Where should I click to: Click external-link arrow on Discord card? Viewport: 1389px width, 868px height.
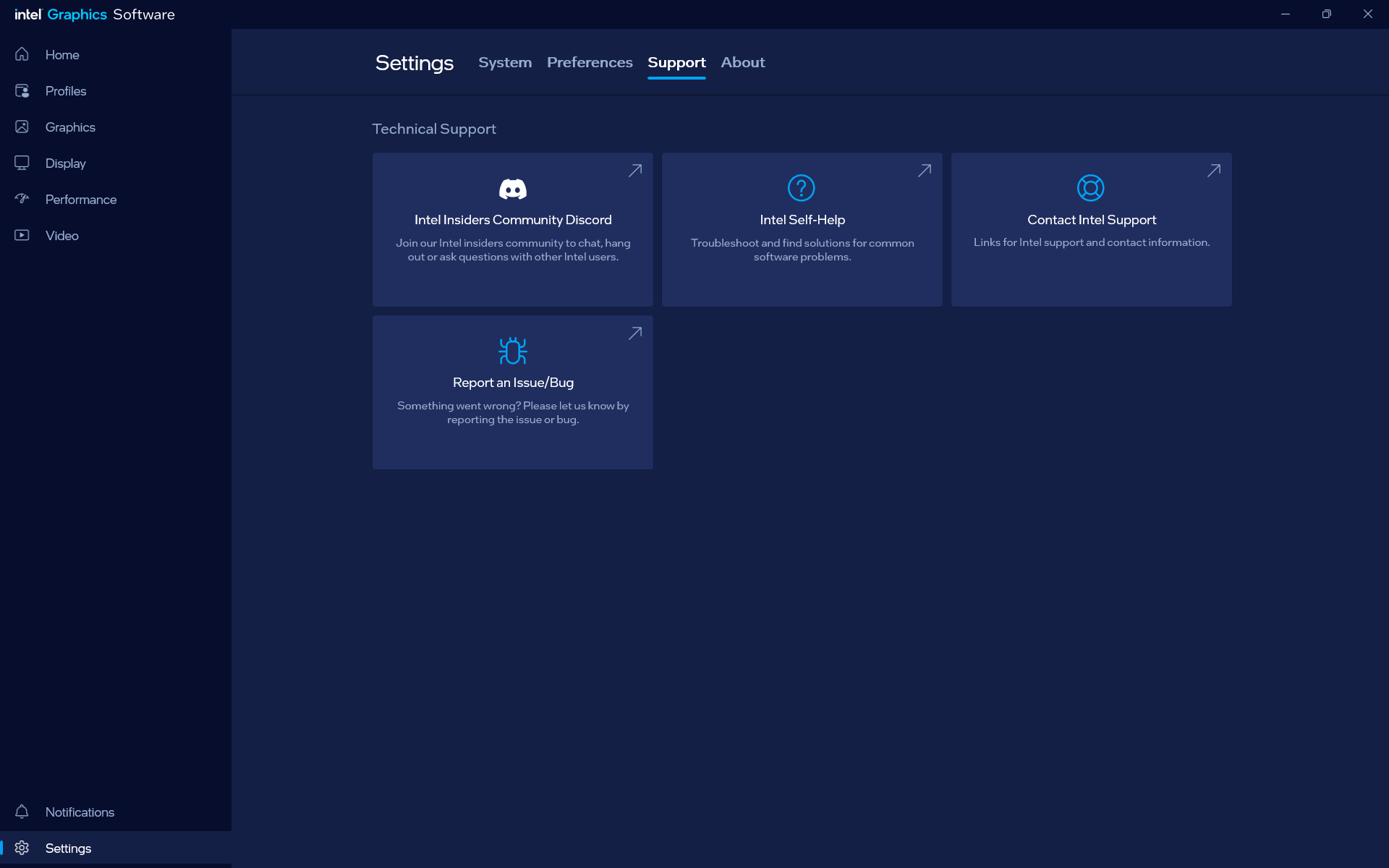click(x=635, y=171)
